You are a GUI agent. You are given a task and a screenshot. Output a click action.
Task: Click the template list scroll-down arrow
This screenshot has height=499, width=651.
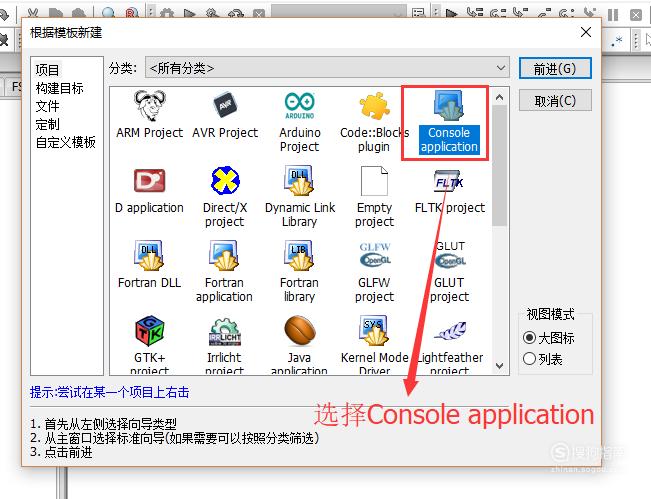click(x=499, y=366)
